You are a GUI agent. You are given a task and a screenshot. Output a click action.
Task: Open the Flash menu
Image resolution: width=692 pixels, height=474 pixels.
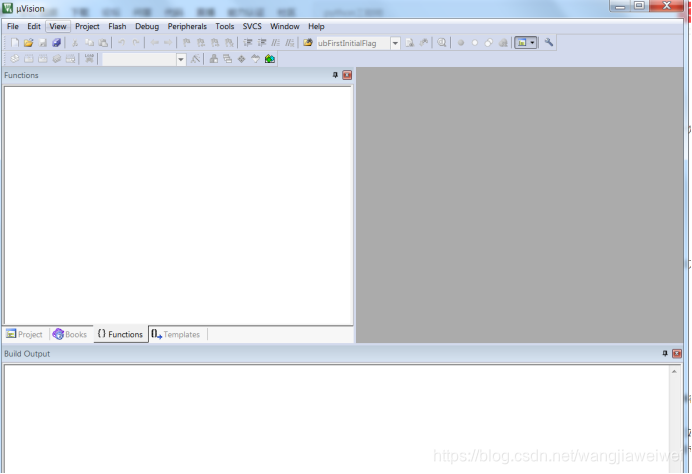coord(117,26)
